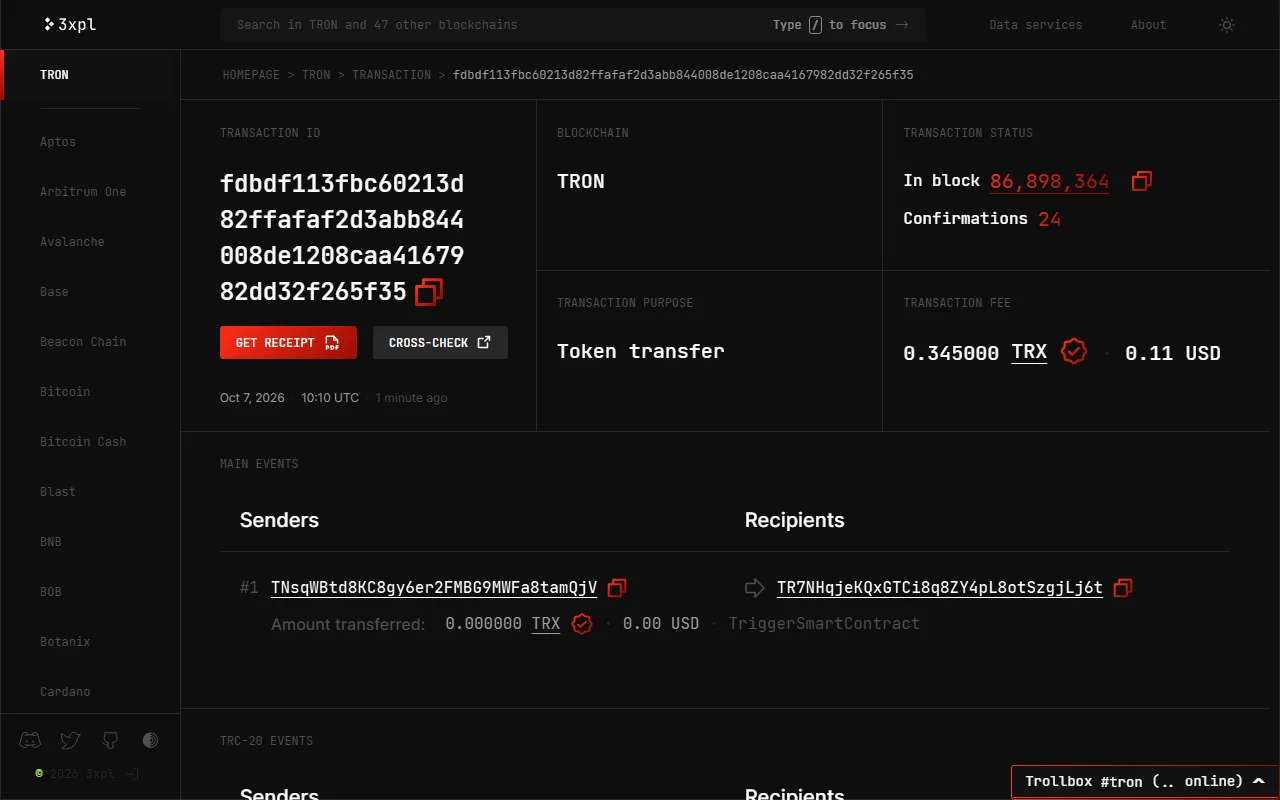Click the Cross-check button

(x=440, y=342)
